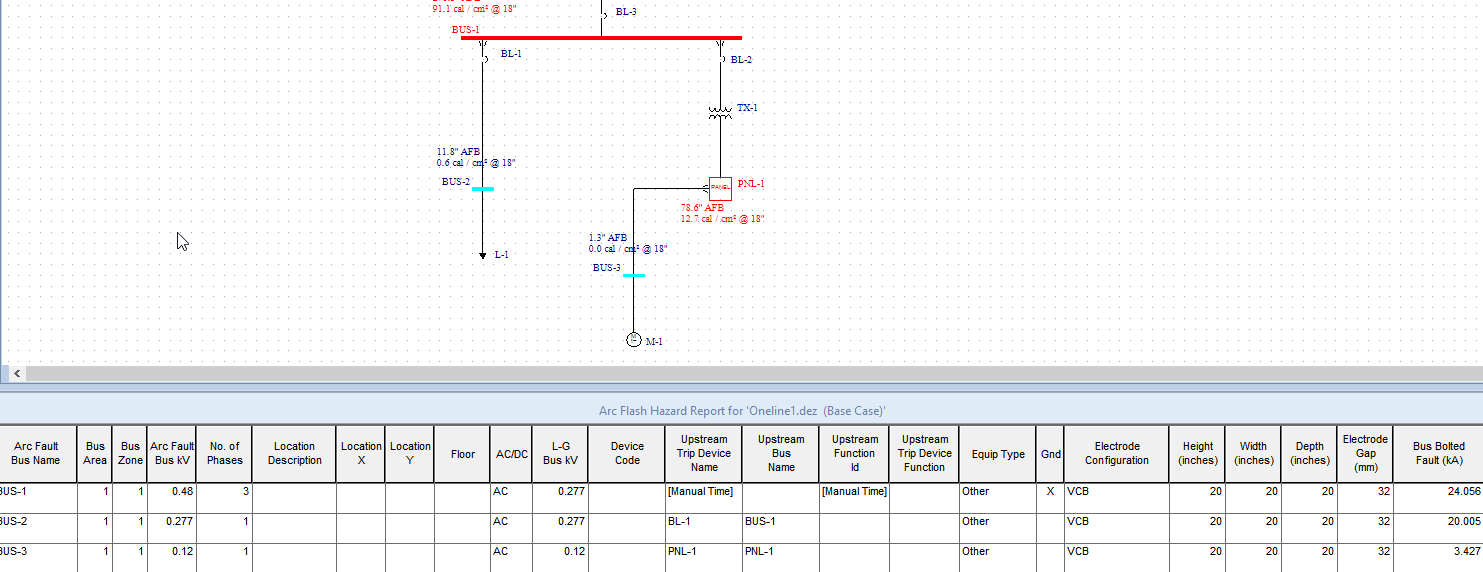
Task: Toggle the Gnd X cell for BUS-1
Action: 1050,492
